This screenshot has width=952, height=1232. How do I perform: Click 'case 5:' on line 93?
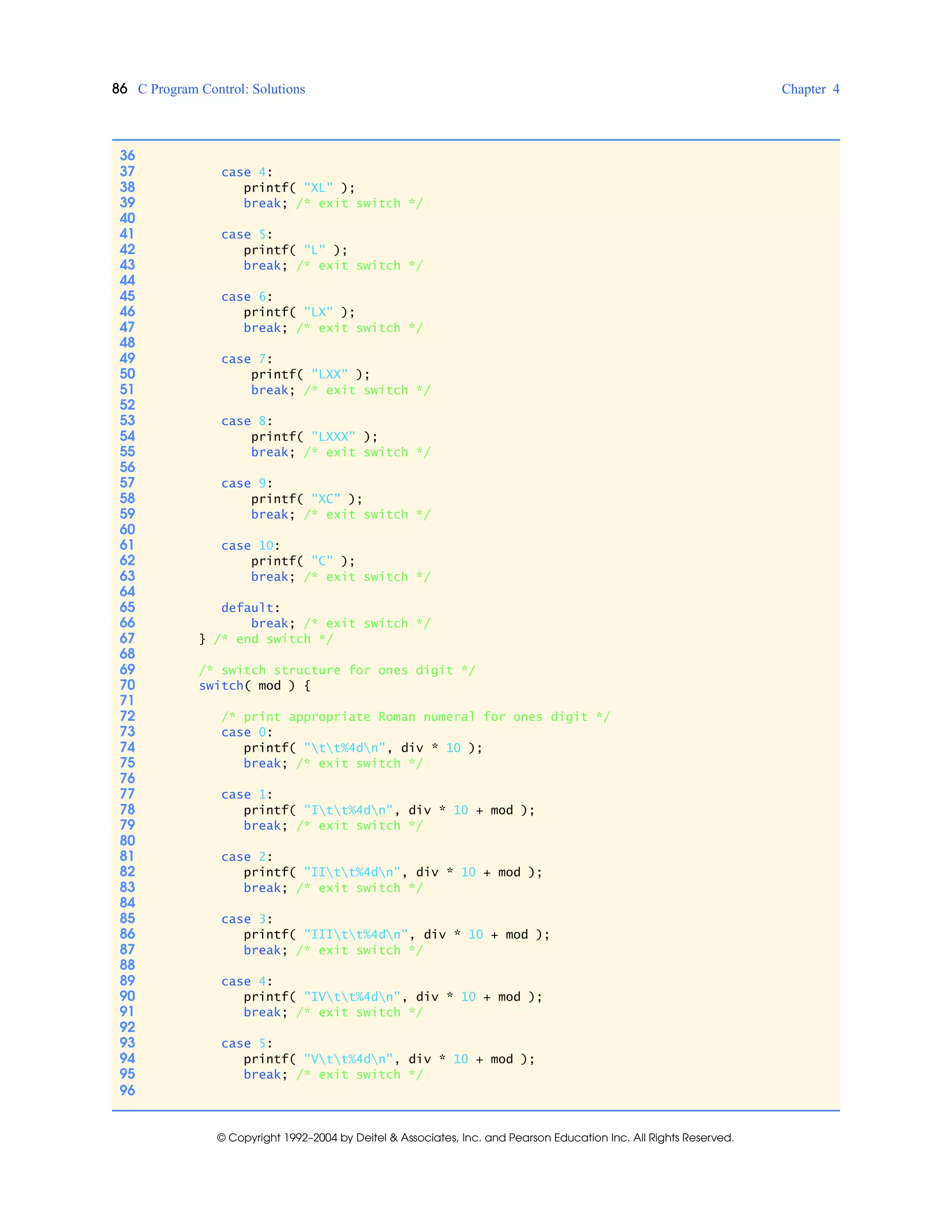[246, 1044]
